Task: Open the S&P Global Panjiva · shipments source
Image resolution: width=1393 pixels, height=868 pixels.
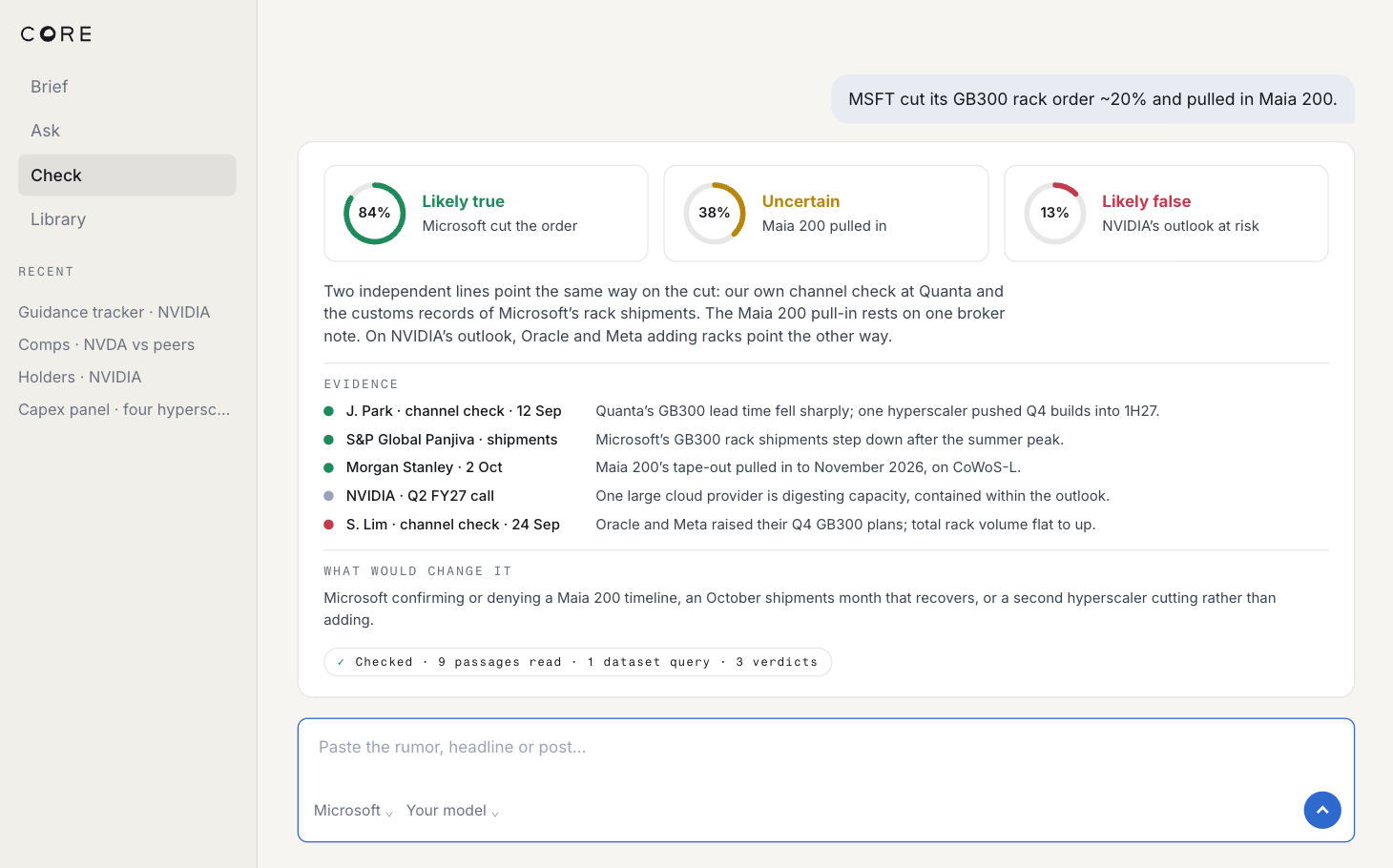Action: tap(452, 440)
